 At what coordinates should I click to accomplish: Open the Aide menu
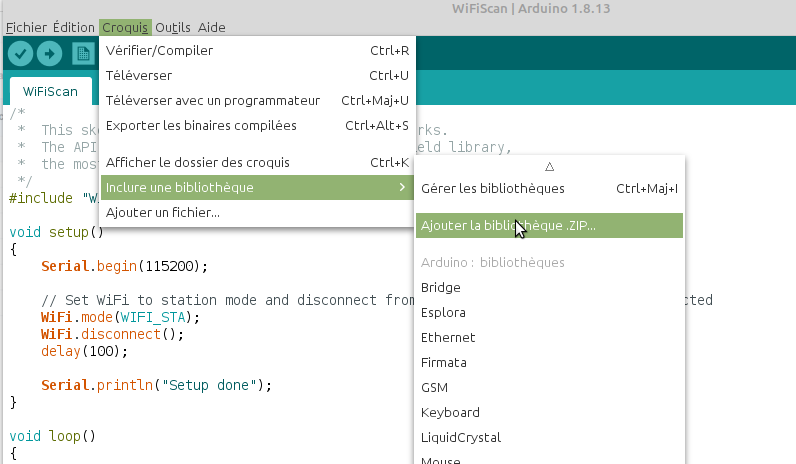pyautogui.click(x=211, y=27)
